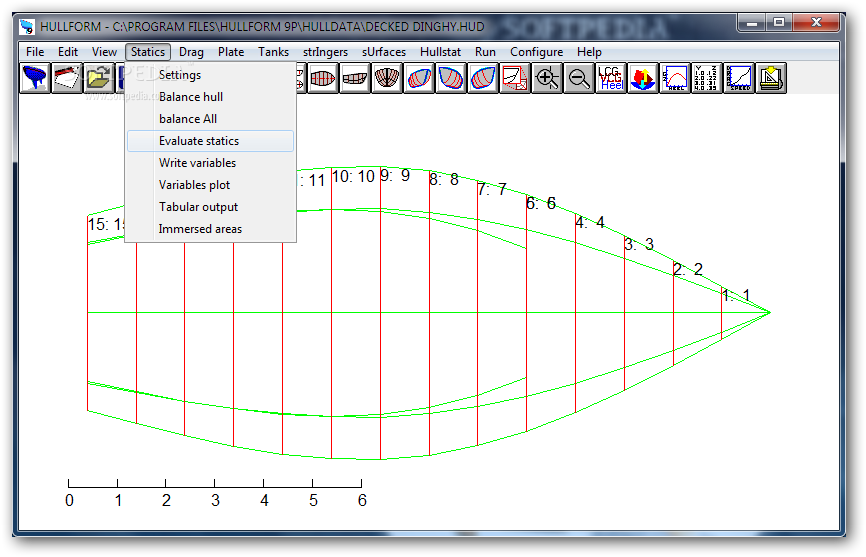This screenshot has width=866, height=557.
Task: Click the second perspective hull view icon
Action: tap(451, 78)
